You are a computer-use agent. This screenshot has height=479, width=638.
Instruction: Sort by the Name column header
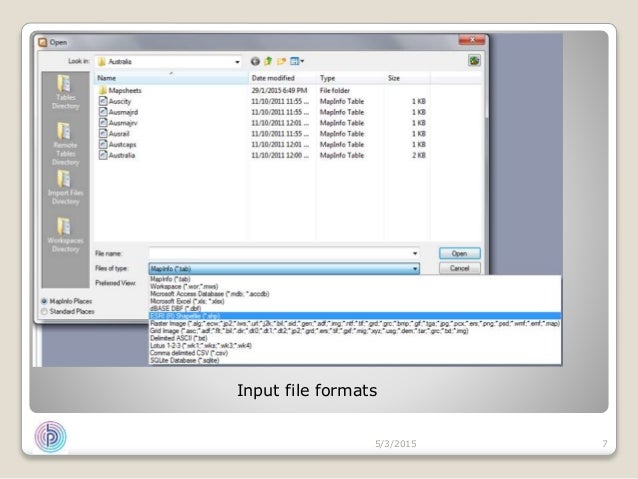(x=171, y=78)
